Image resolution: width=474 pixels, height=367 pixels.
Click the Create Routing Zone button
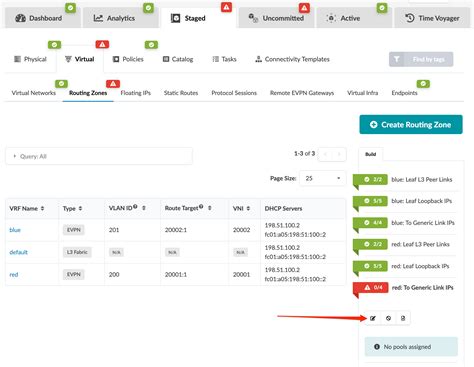(x=411, y=125)
